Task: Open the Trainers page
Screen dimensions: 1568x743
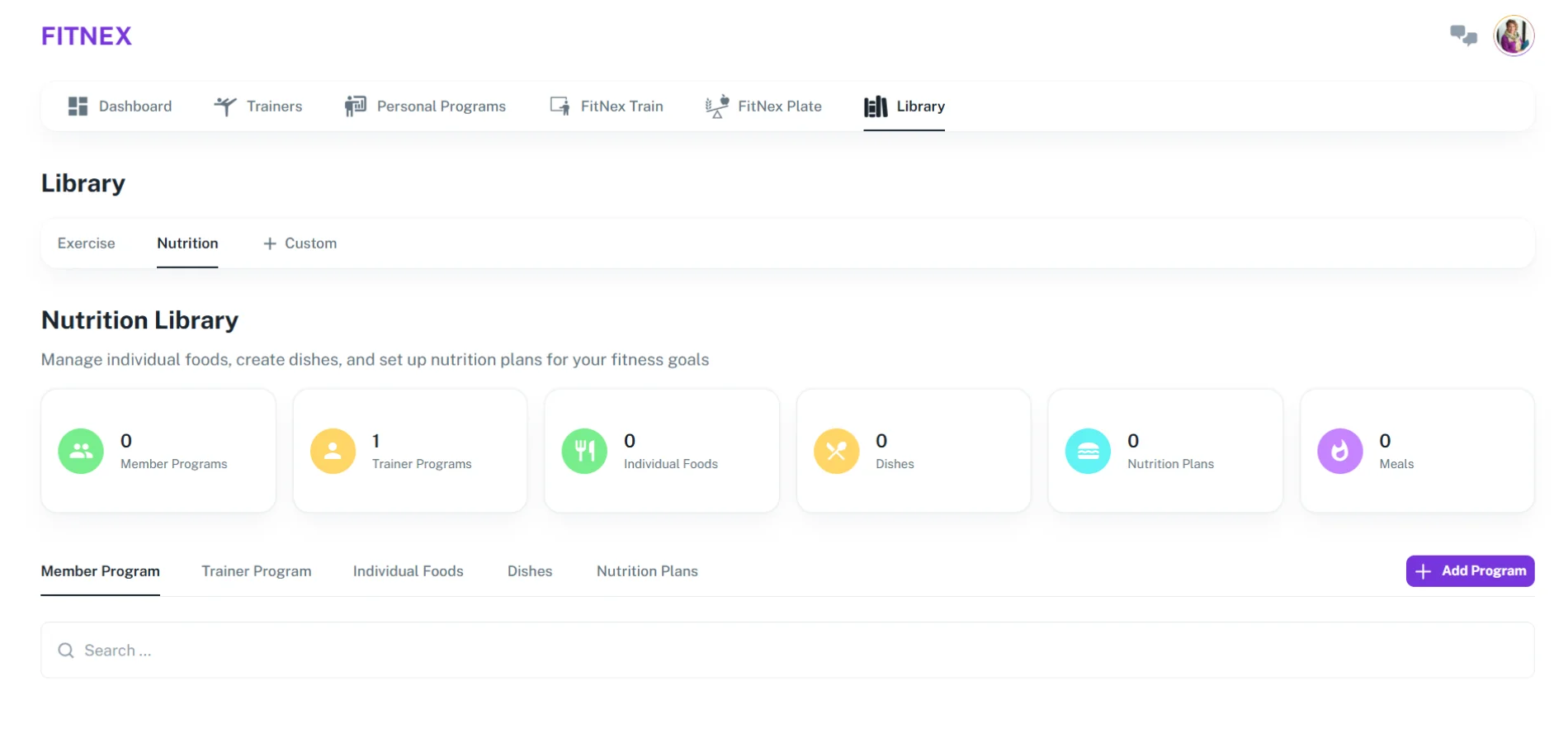Action: tap(258, 106)
